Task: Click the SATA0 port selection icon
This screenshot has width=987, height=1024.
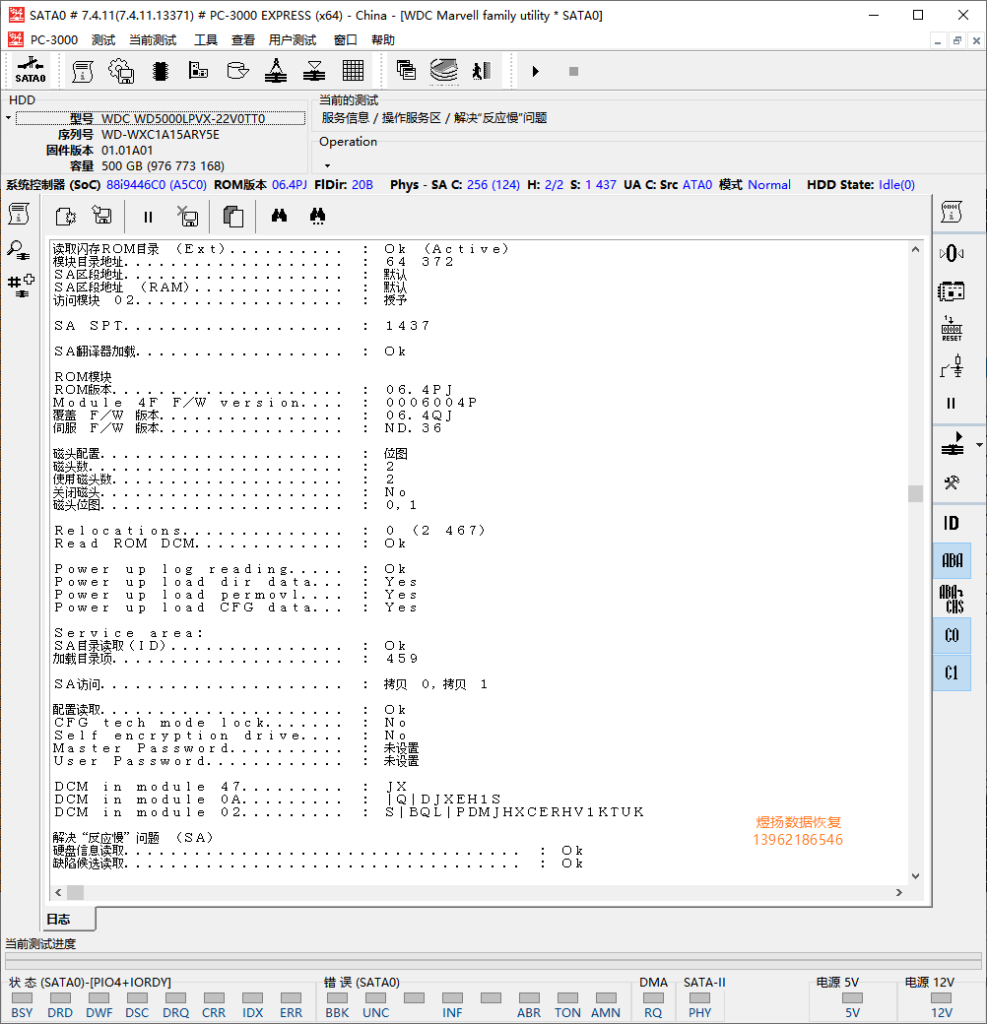Action: pos(31,70)
